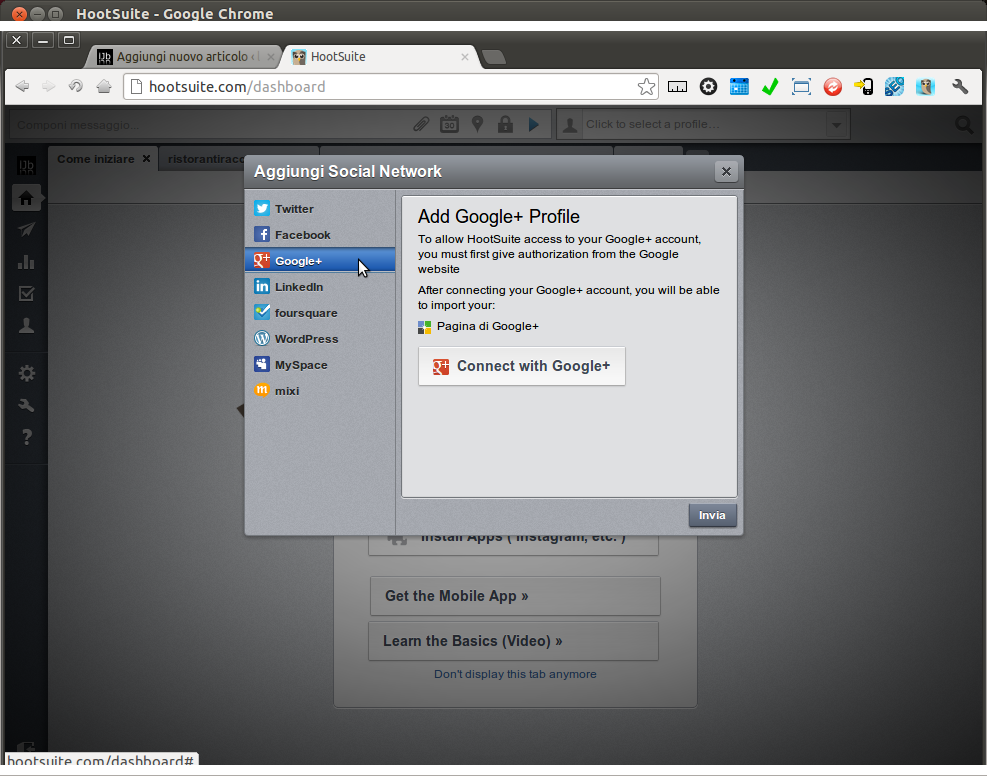
Task: Expand profile selector dropdown arrow
Action: coord(837,125)
